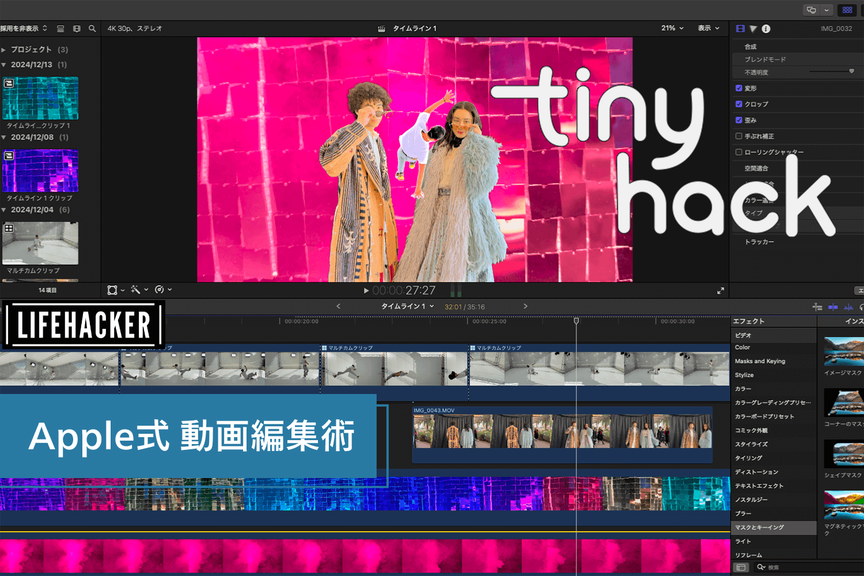864x576 pixels.
Task: Collapse the 2024/12/13 date group
Action: click(x=5, y=64)
